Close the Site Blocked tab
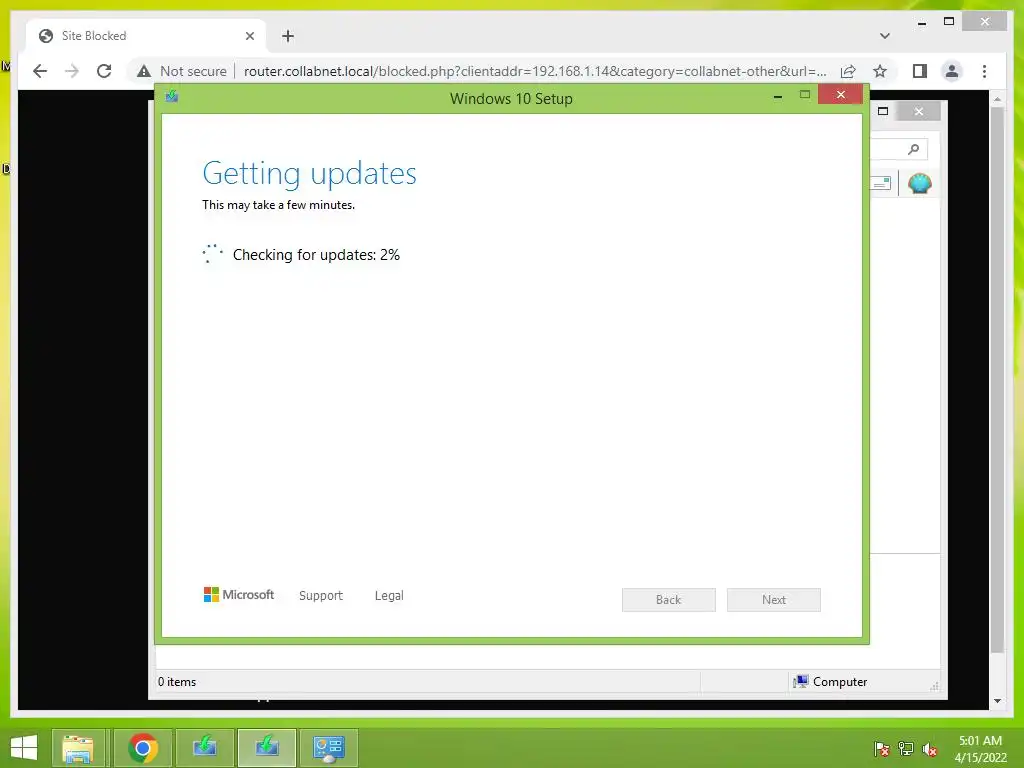The height and width of the screenshot is (768, 1024). pyautogui.click(x=249, y=36)
